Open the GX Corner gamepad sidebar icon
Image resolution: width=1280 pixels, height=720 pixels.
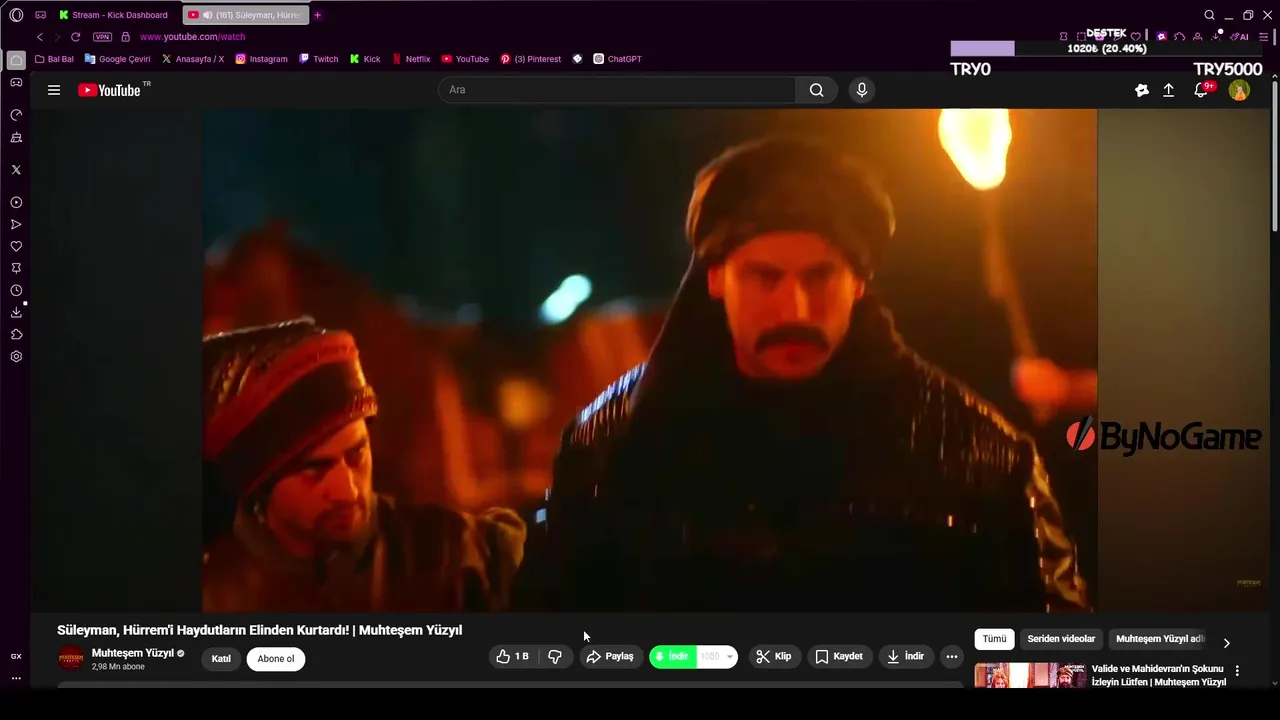coord(16,83)
